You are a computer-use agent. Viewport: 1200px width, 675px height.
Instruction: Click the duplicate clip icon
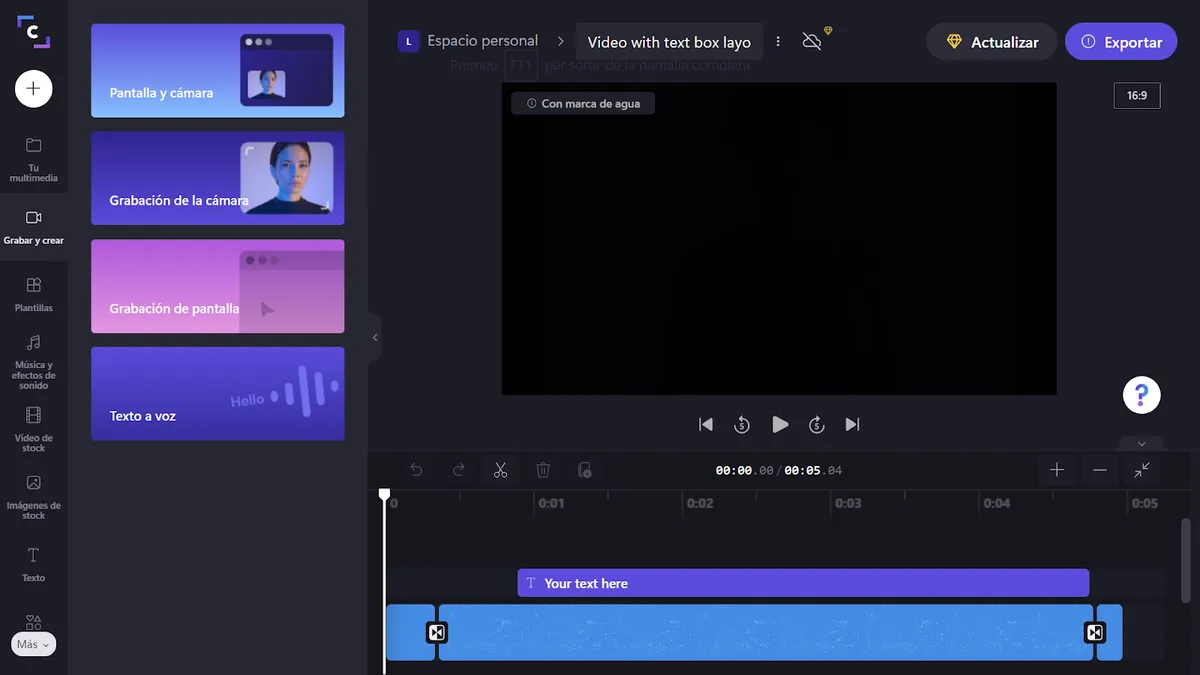tap(585, 470)
